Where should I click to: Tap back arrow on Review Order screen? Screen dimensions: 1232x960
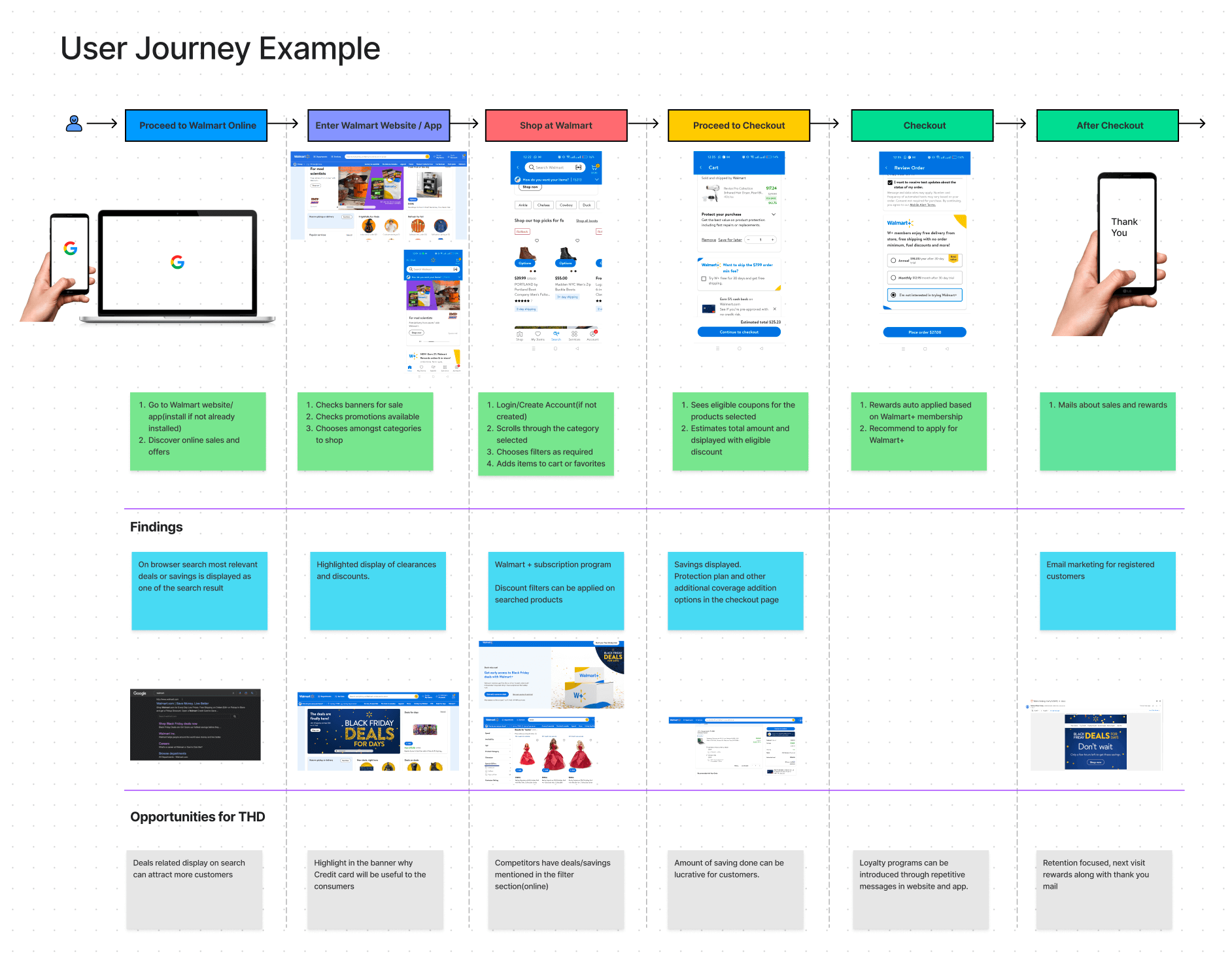click(886, 168)
